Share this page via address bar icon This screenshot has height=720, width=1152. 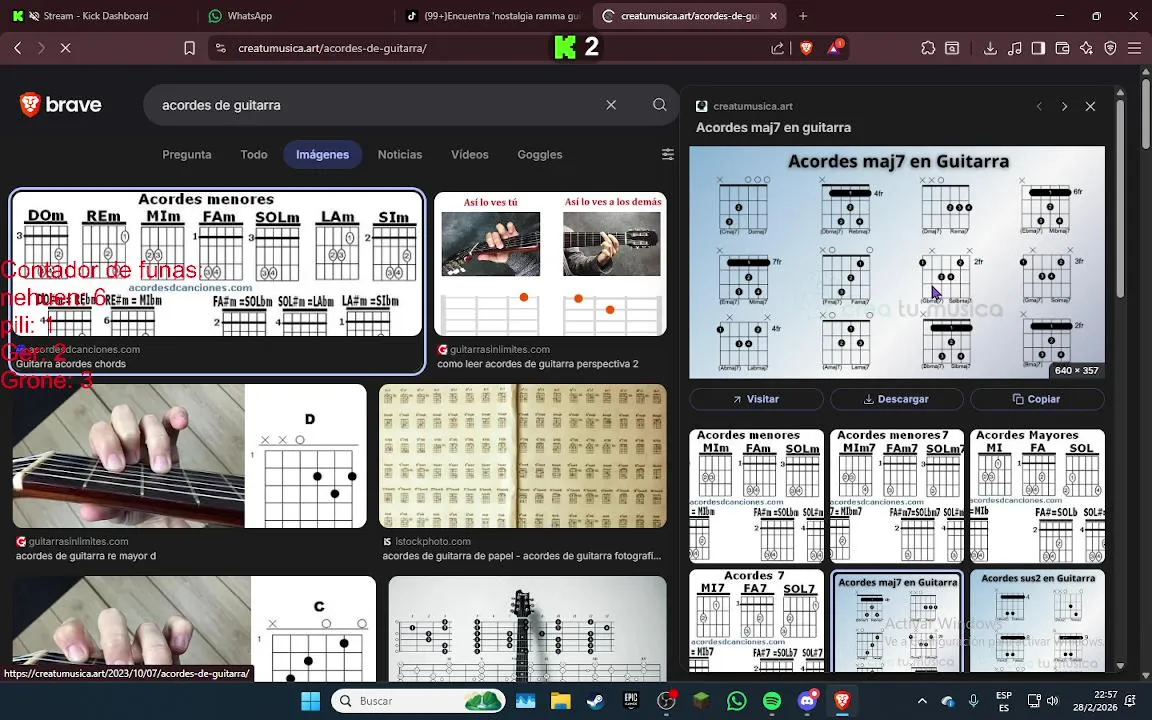point(777,48)
